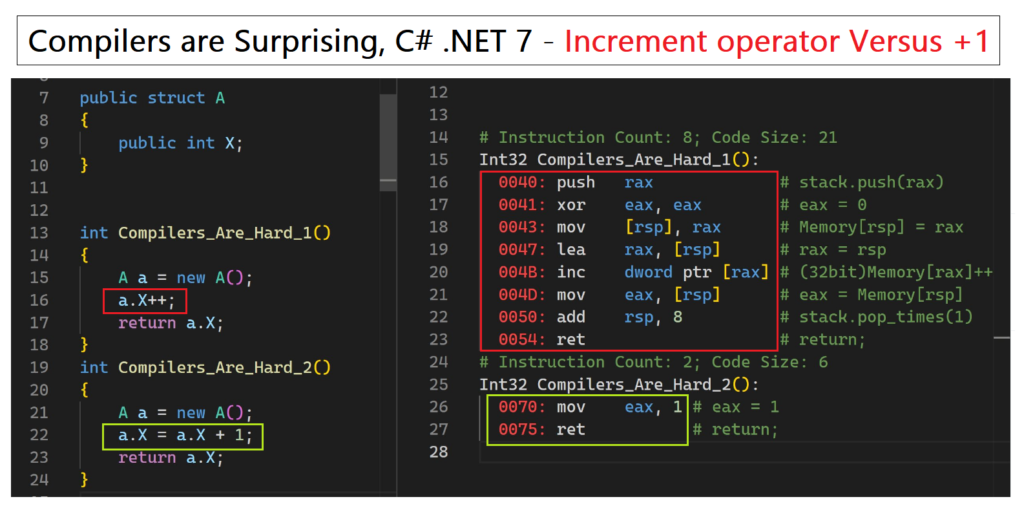The image size is (1024, 508).
Task: Click the title text 'Increment operator Versus +1'
Action: [777, 41]
